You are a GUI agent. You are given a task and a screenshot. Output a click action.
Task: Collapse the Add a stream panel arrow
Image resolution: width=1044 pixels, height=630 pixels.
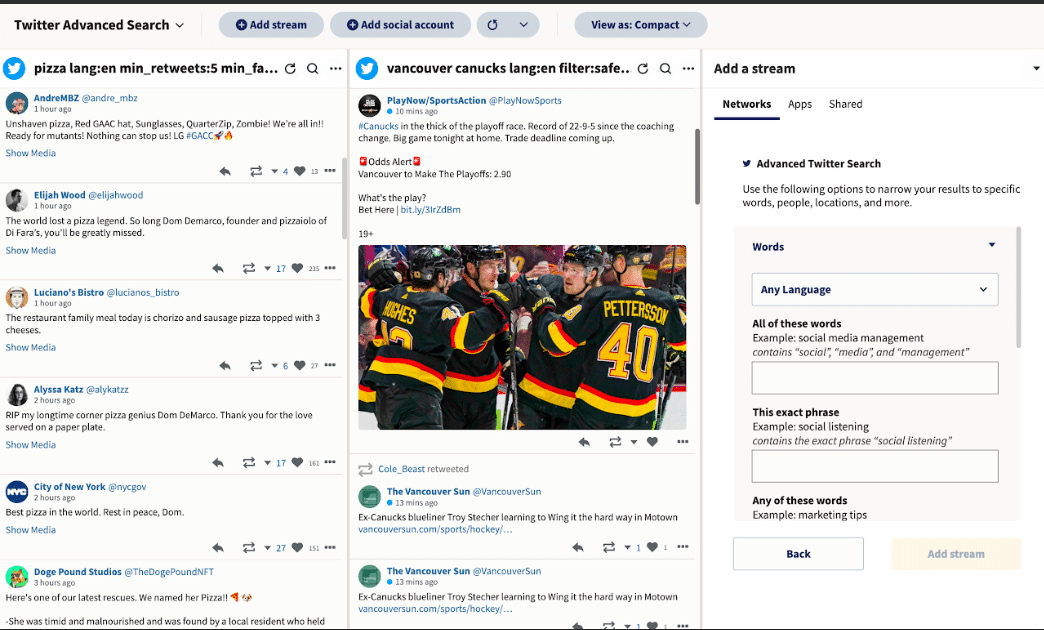point(1036,69)
